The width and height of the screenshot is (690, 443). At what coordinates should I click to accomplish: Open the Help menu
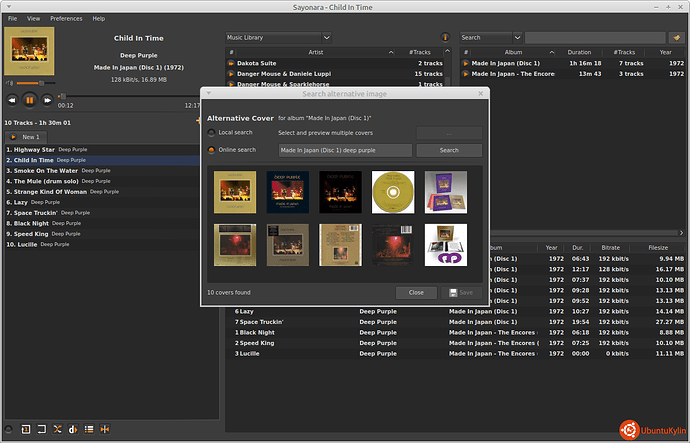coord(99,18)
